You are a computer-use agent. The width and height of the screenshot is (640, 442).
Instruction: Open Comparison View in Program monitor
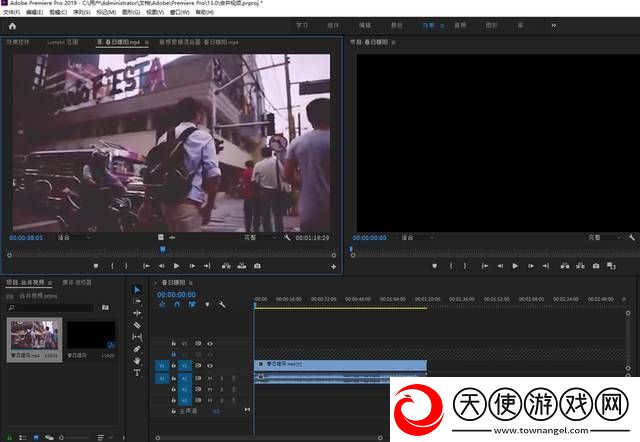pyautogui.click(x=611, y=266)
